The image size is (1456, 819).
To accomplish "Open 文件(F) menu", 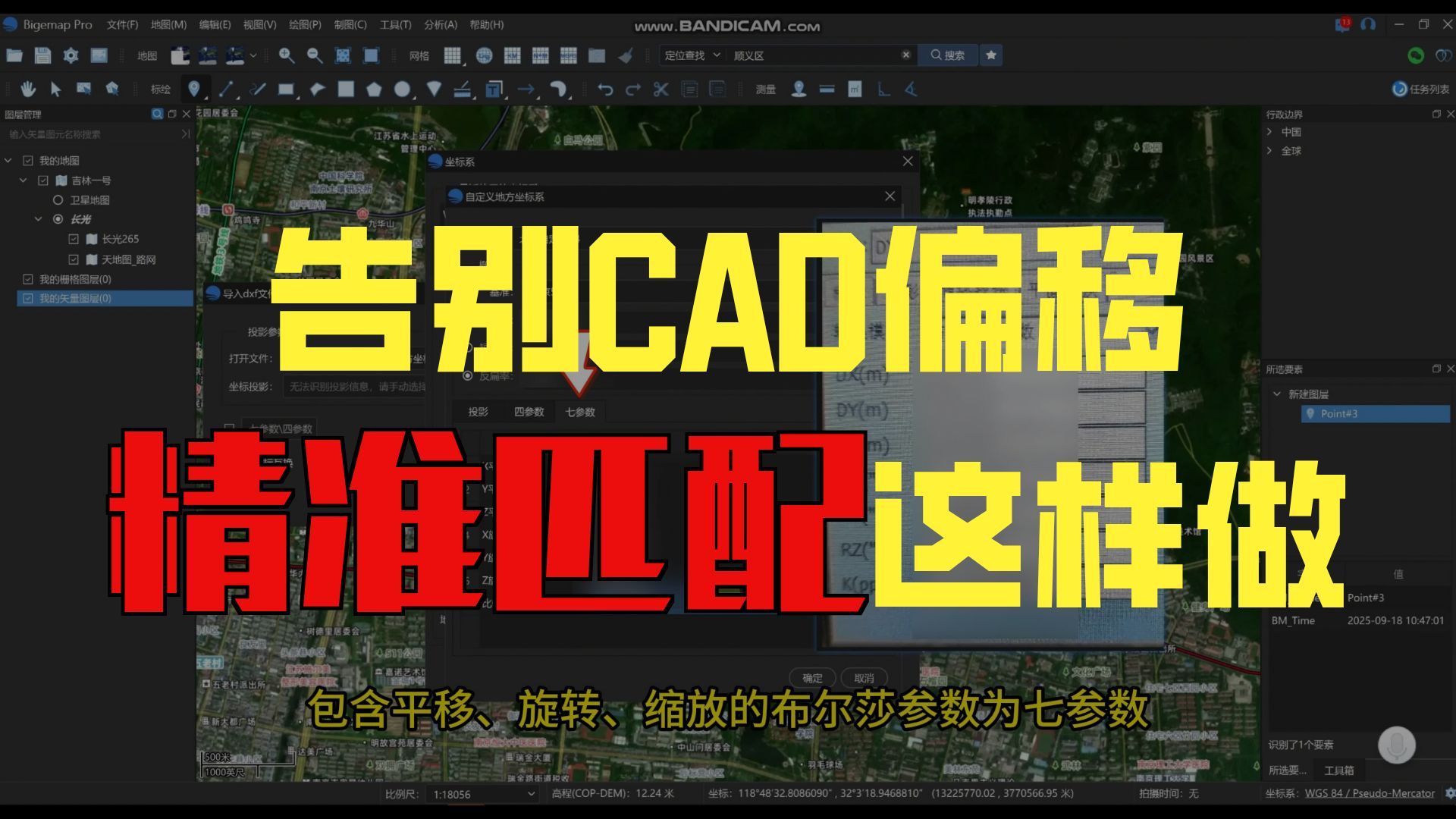I will point(122,25).
